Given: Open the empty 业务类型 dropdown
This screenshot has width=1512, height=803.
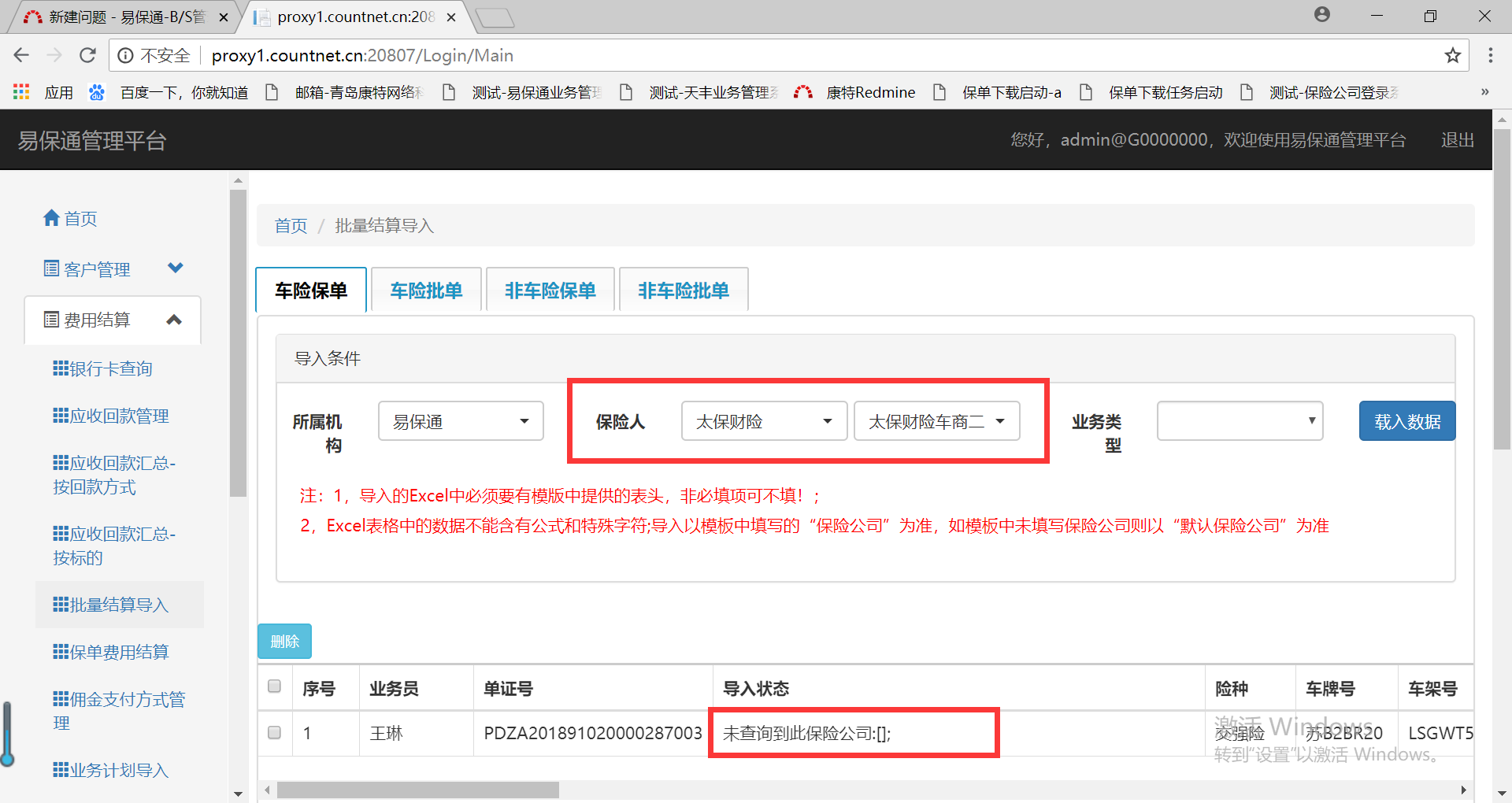Looking at the screenshot, I should (1239, 421).
